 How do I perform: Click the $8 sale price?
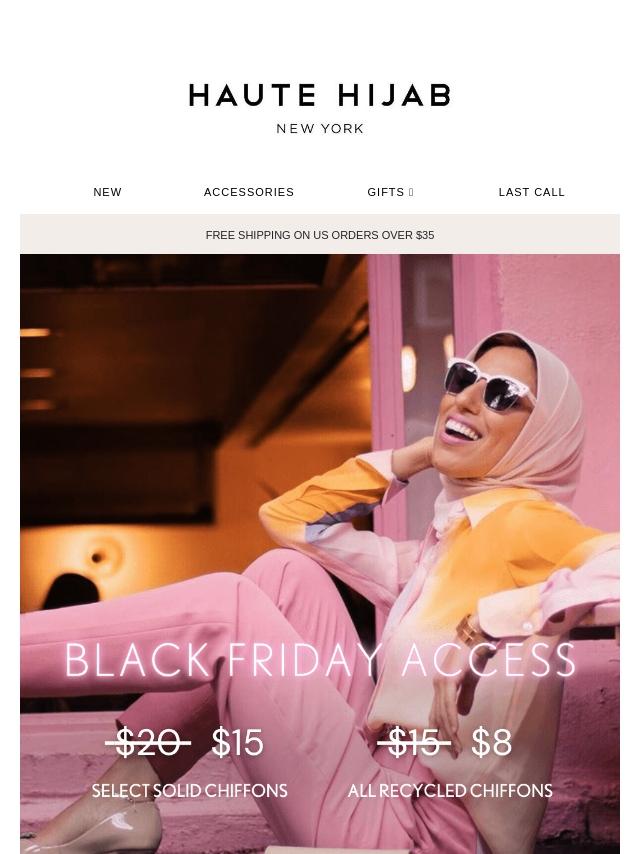492,742
